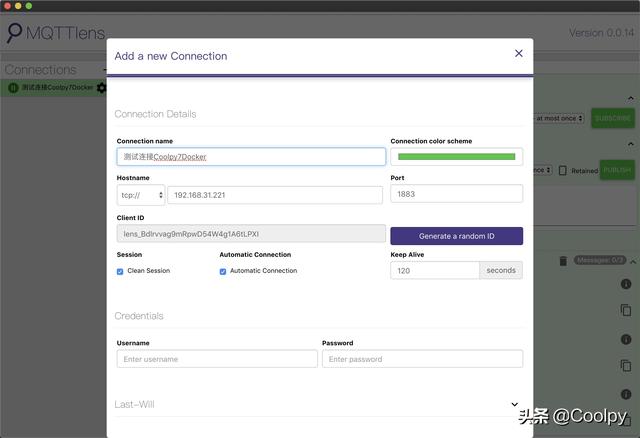This screenshot has height=438, width=640.
Task: Click the topmost message copy icon
Action: 626,310
